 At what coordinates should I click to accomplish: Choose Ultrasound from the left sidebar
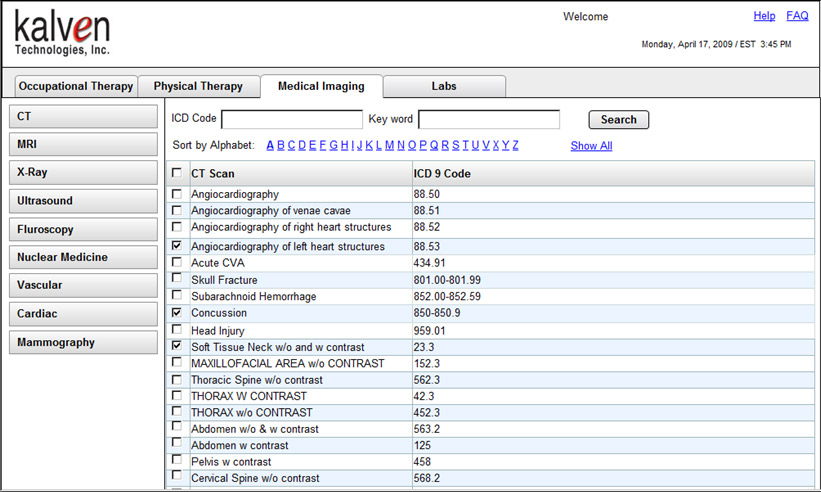[83, 201]
